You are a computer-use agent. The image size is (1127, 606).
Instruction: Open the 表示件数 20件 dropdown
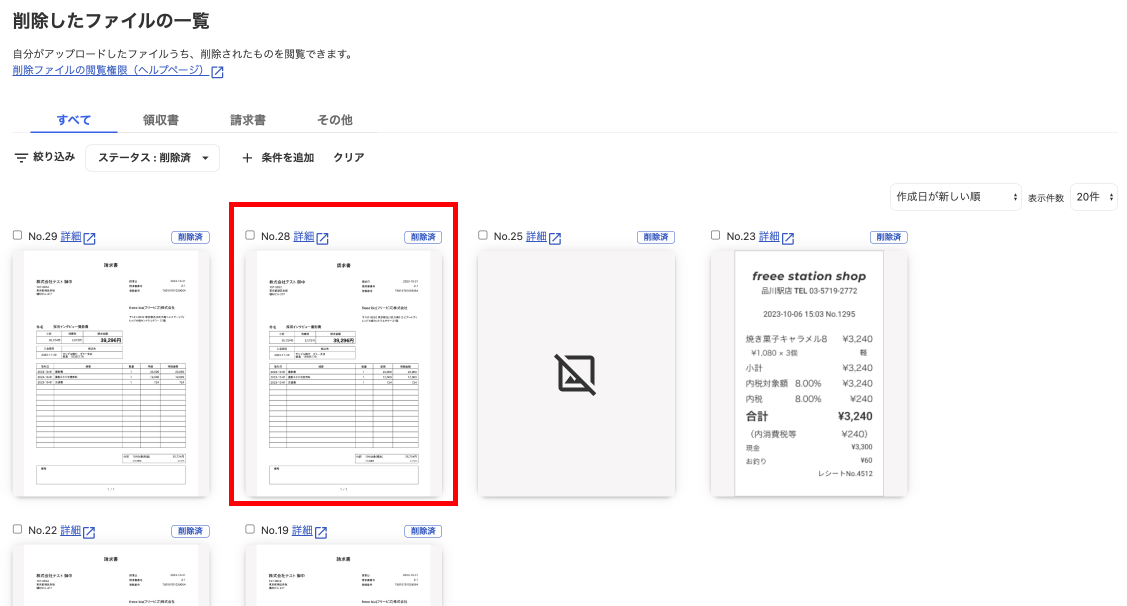pyautogui.click(x=1093, y=197)
